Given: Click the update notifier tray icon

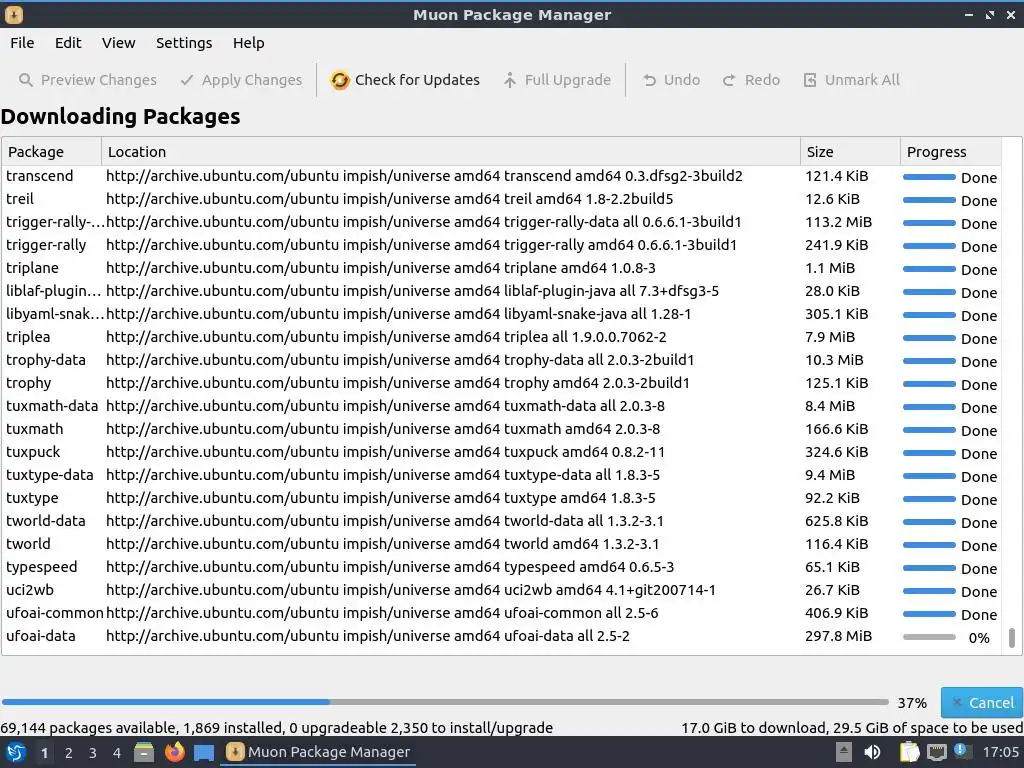Looking at the screenshot, I should [x=962, y=751].
